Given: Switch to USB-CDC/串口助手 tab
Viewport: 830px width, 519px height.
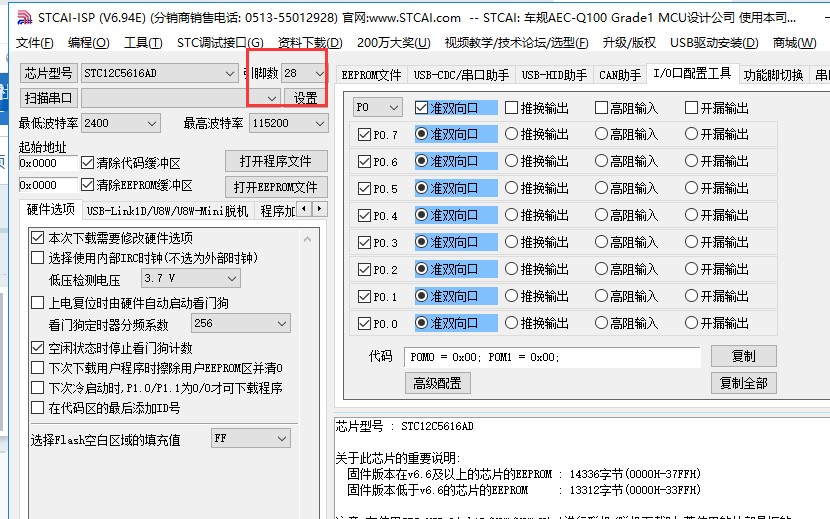Looking at the screenshot, I should (461, 75).
